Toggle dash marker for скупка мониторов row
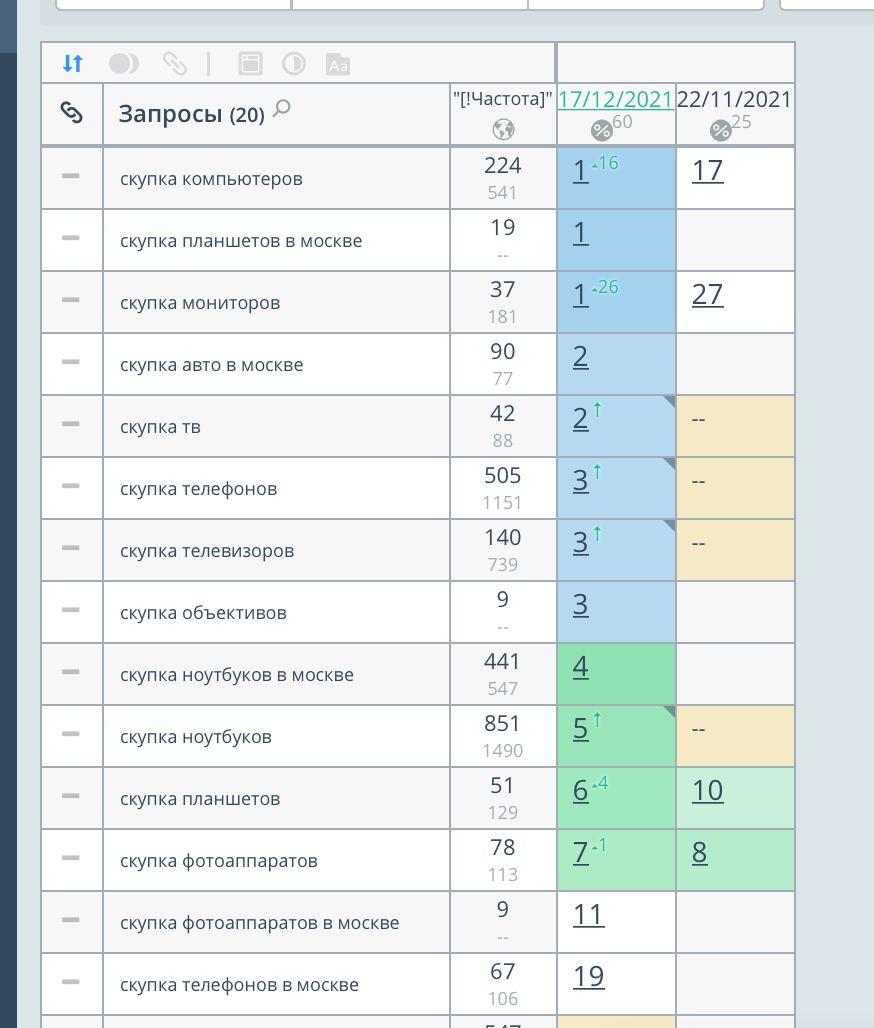Screen dimensions: 874x1028 click(x=70, y=300)
